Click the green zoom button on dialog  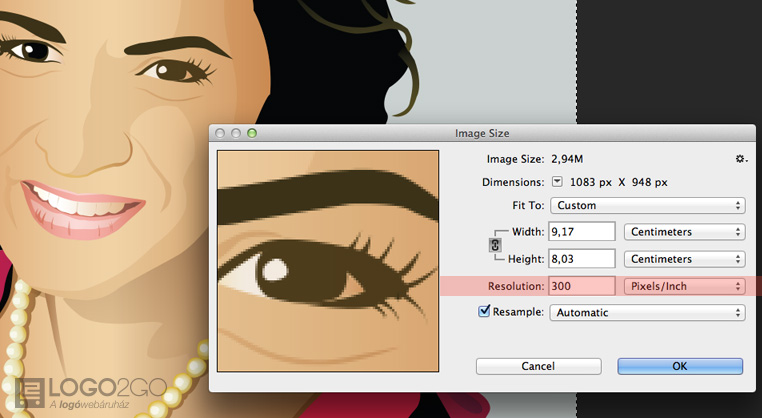pyautogui.click(x=252, y=133)
